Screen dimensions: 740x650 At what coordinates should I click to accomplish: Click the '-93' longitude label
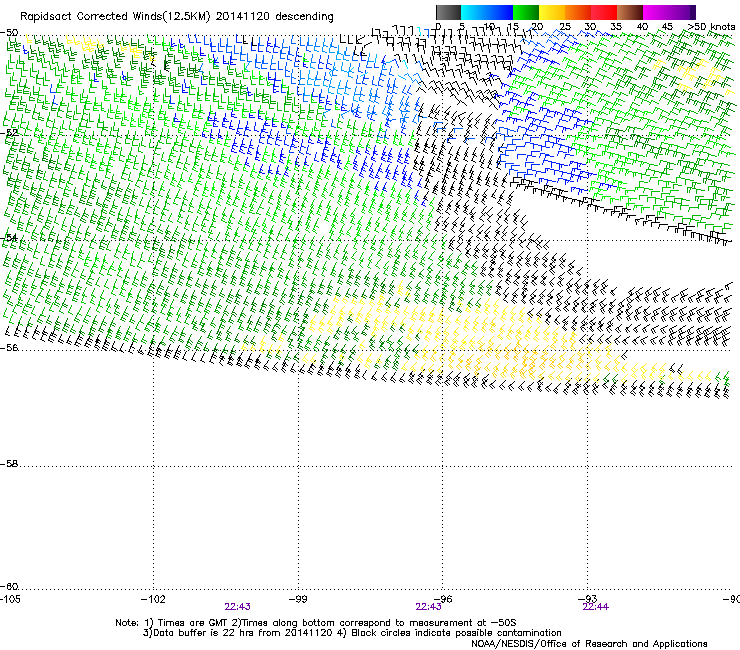click(587, 599)
